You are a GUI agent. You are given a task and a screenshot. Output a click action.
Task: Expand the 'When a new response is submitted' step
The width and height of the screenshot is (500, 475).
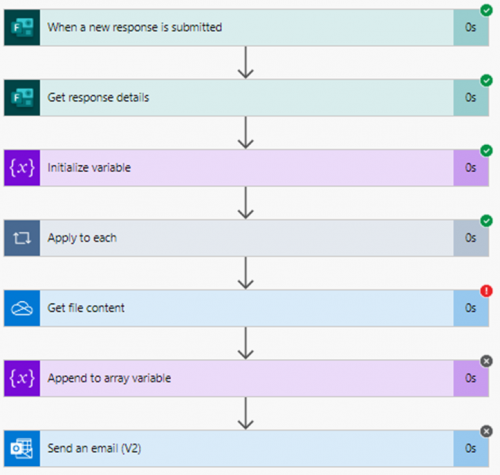(x=246, y=27)
